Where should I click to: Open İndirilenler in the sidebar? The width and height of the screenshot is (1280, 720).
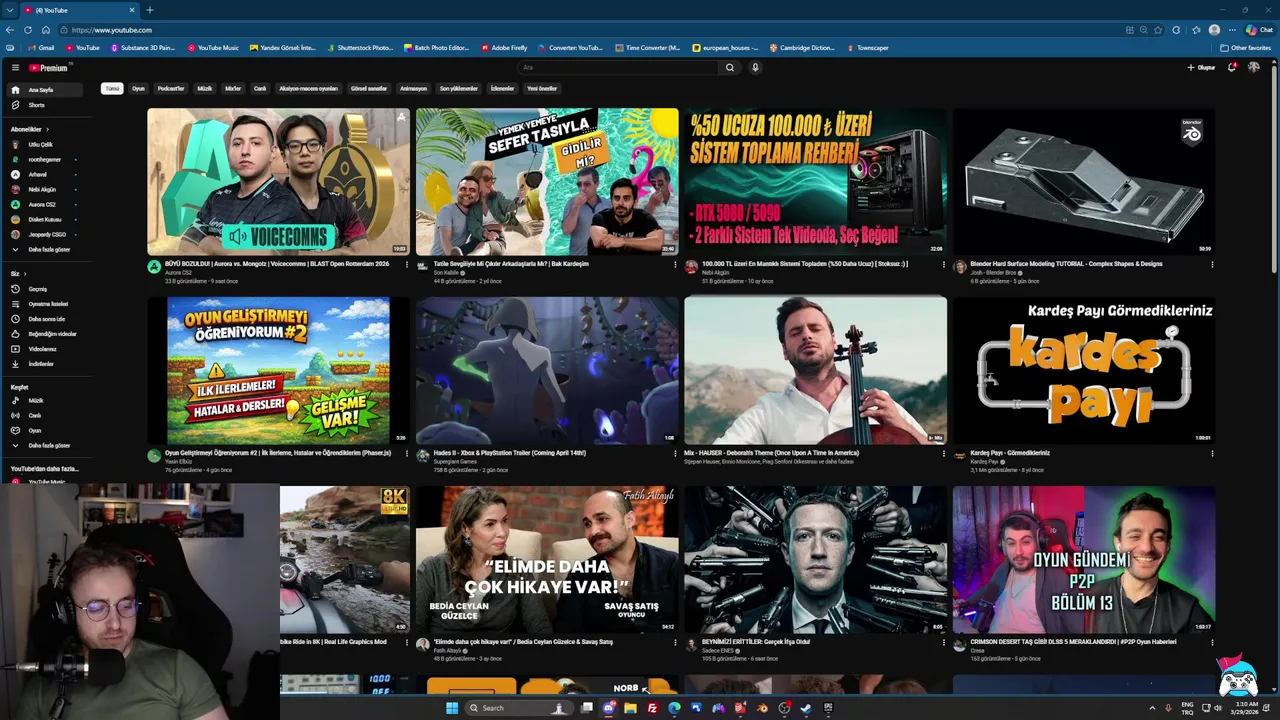pos(47,364)
